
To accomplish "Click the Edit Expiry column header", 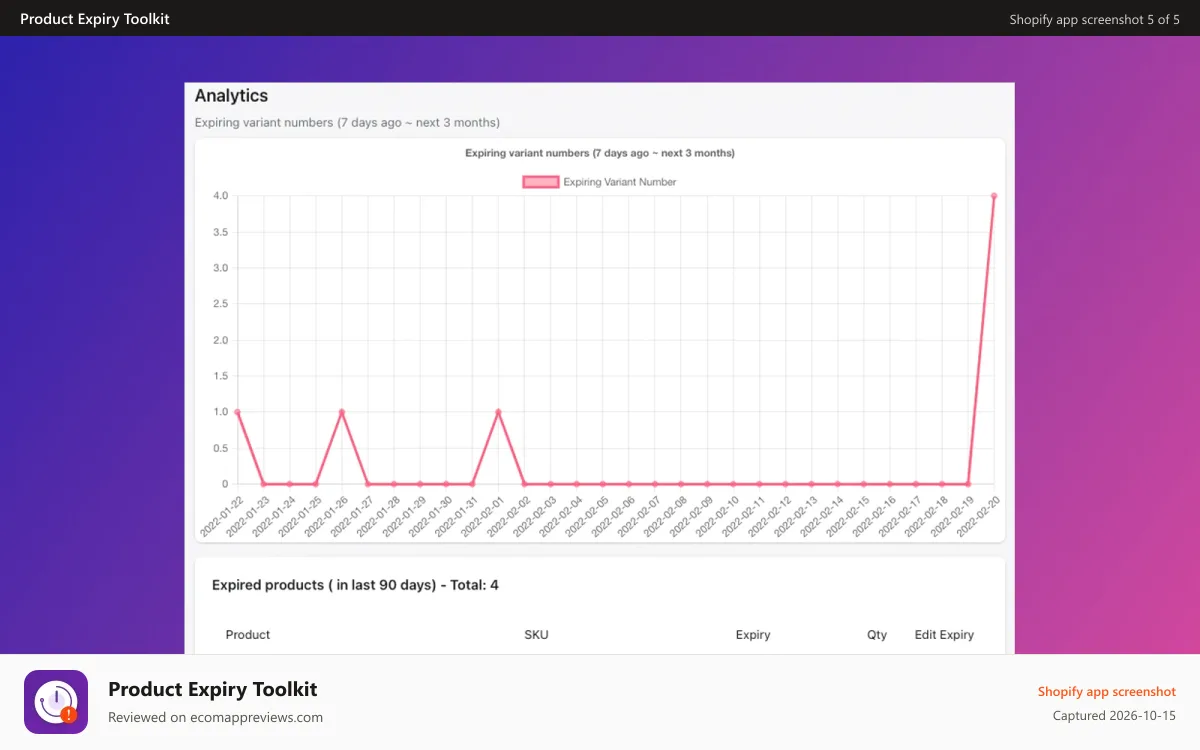I will pos(944,635).
